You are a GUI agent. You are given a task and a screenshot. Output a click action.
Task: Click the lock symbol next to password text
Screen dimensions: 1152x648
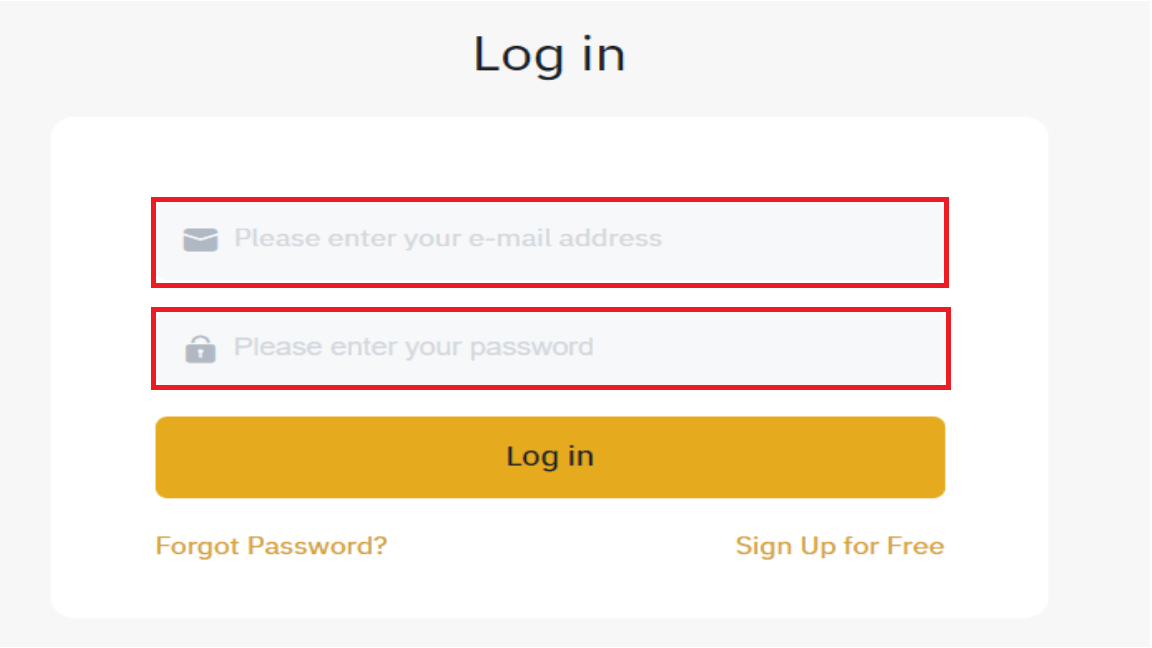(200, 346)
